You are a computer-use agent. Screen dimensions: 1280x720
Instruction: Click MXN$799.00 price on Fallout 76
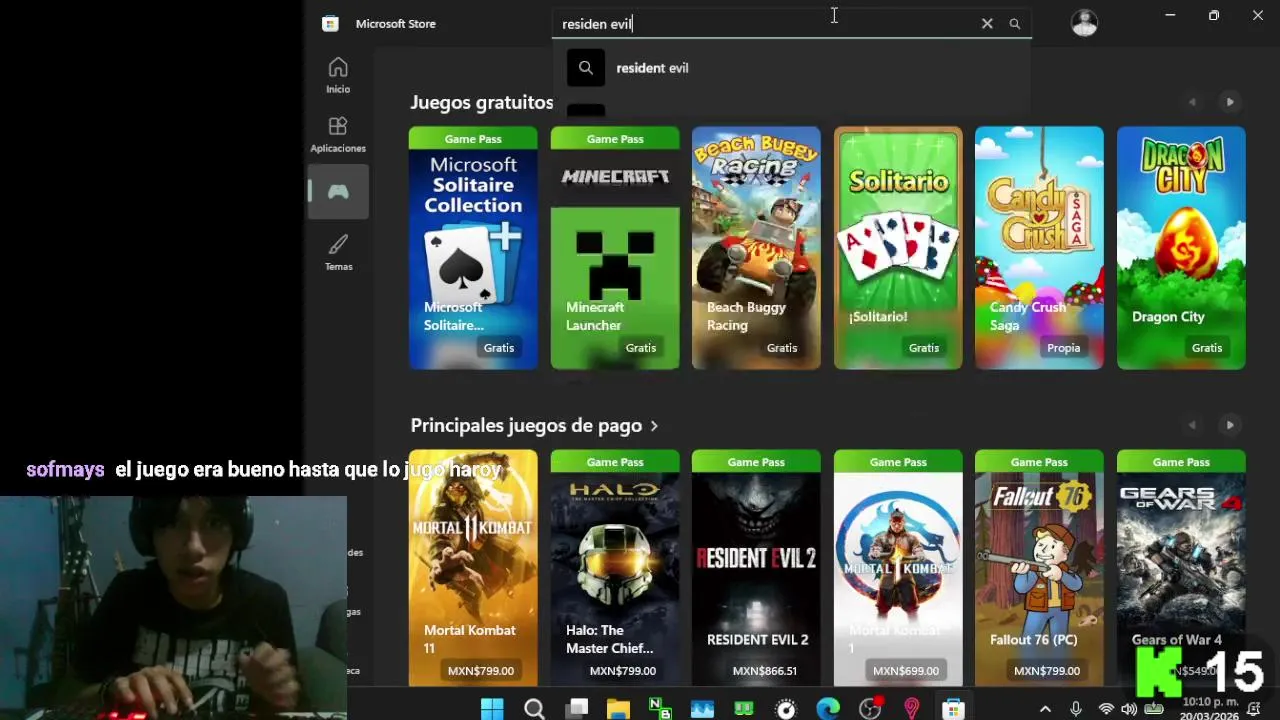[1047, 671]
